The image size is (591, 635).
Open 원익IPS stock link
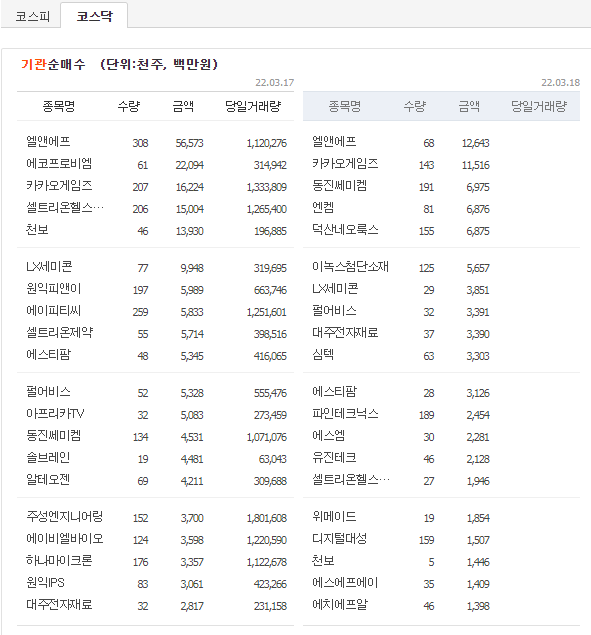(x=45, y=582)
